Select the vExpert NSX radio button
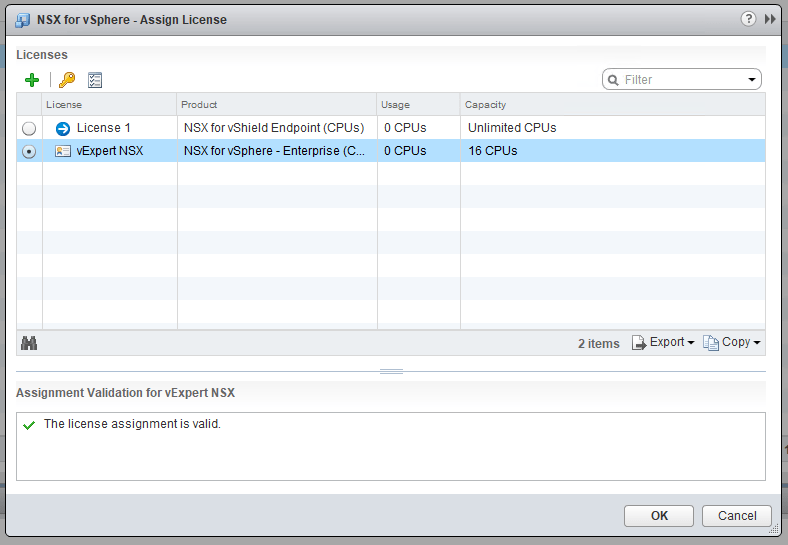The width and height of the screenshot is (788, 545). click(x=29, y=151)
